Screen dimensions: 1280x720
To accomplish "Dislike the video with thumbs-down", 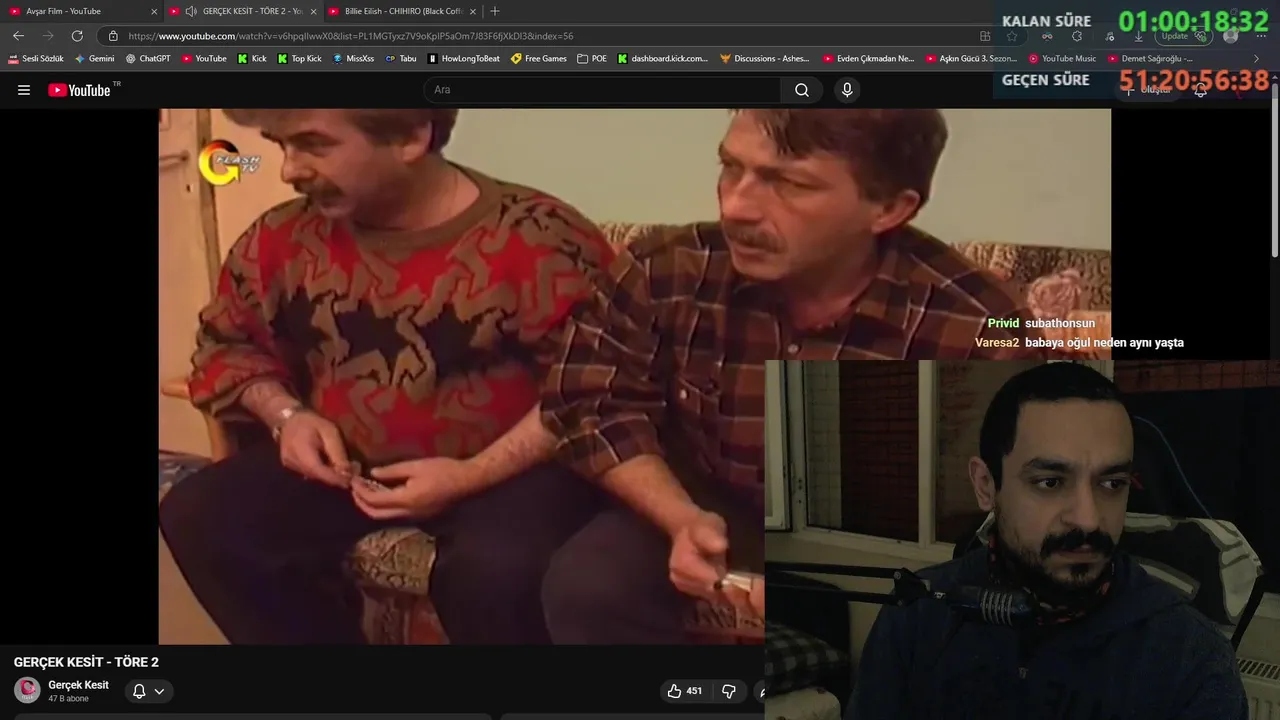I will click(x=729, y=691).
